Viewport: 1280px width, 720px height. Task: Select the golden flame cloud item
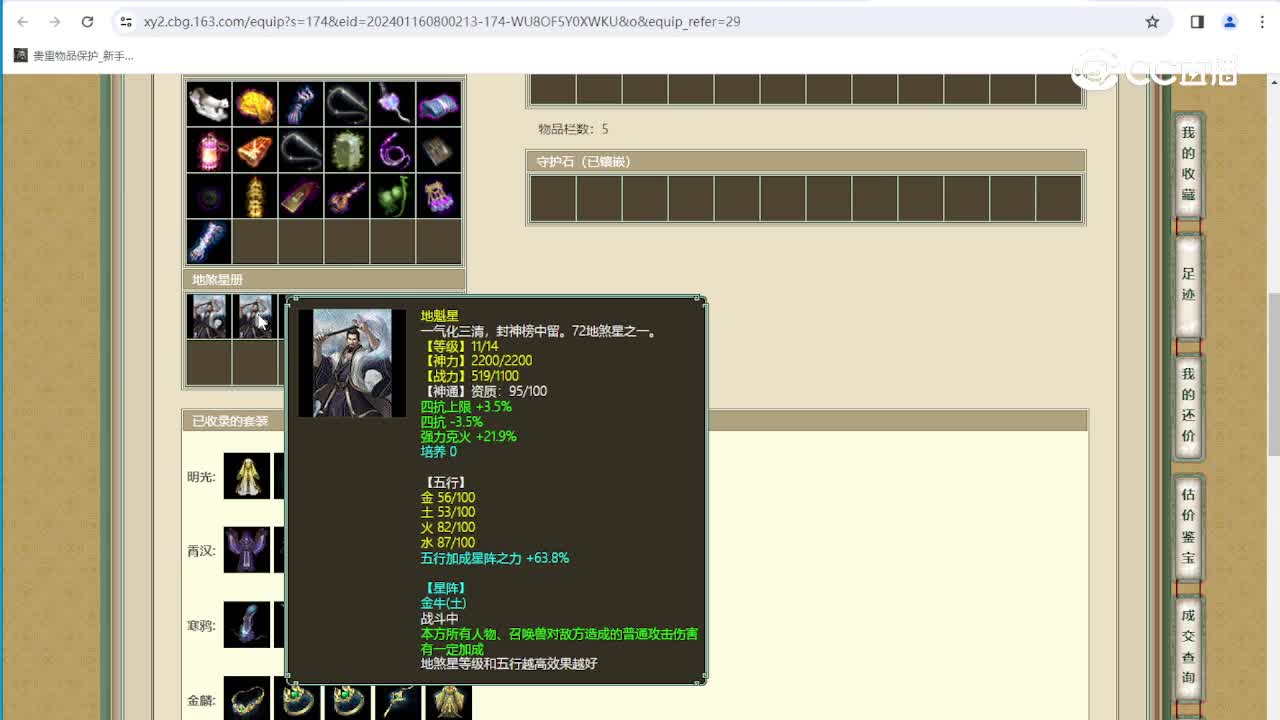(255, 103)
